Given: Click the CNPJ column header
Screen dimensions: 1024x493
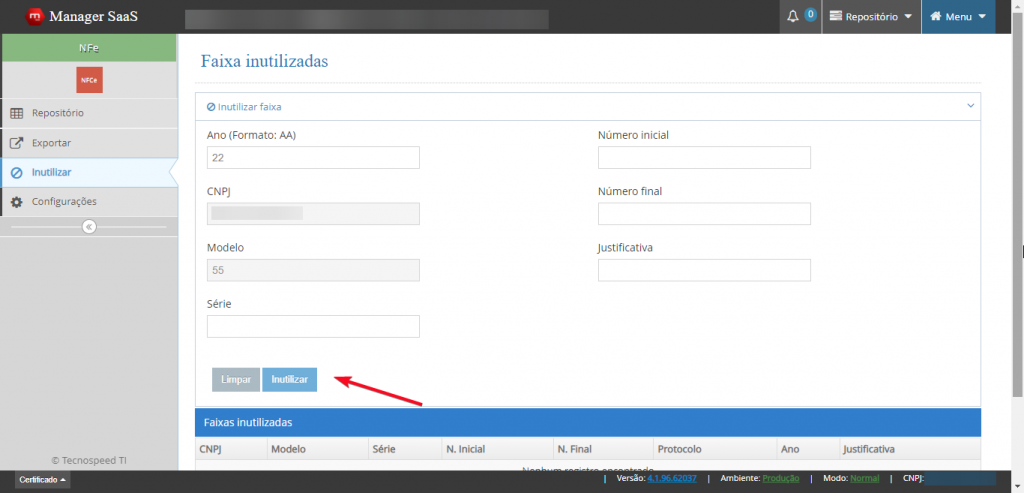Looking at the screenshot, I should [x=231, y=449].
